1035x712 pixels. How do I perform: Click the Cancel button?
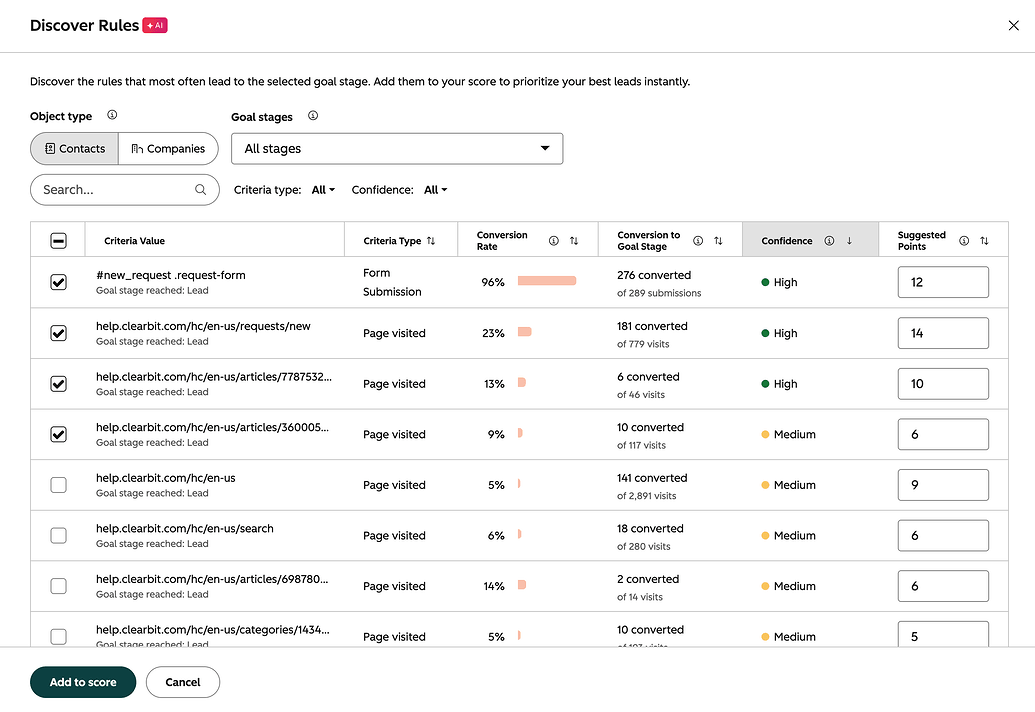pyautogui.click(x=183, y=682)
